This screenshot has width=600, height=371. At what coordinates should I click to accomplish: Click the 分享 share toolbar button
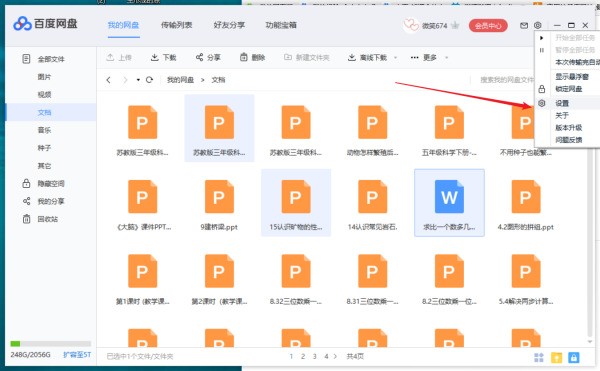(208, 57)
